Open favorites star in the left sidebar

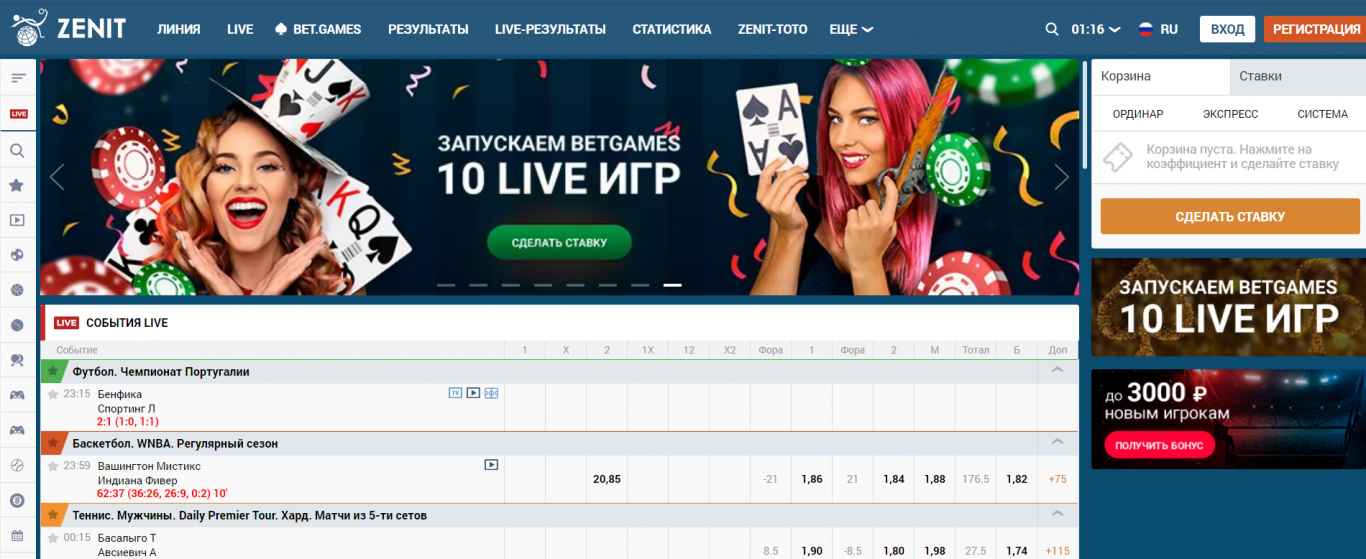(17, 185)
